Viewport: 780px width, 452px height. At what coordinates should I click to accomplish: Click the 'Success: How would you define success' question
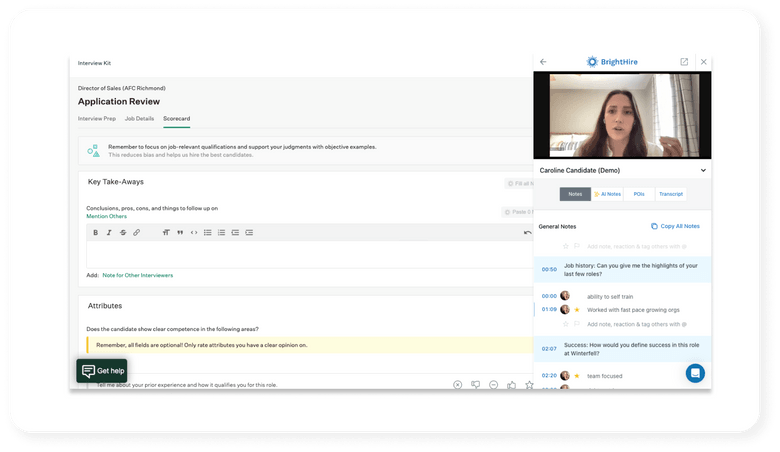[x=631, y=349]
